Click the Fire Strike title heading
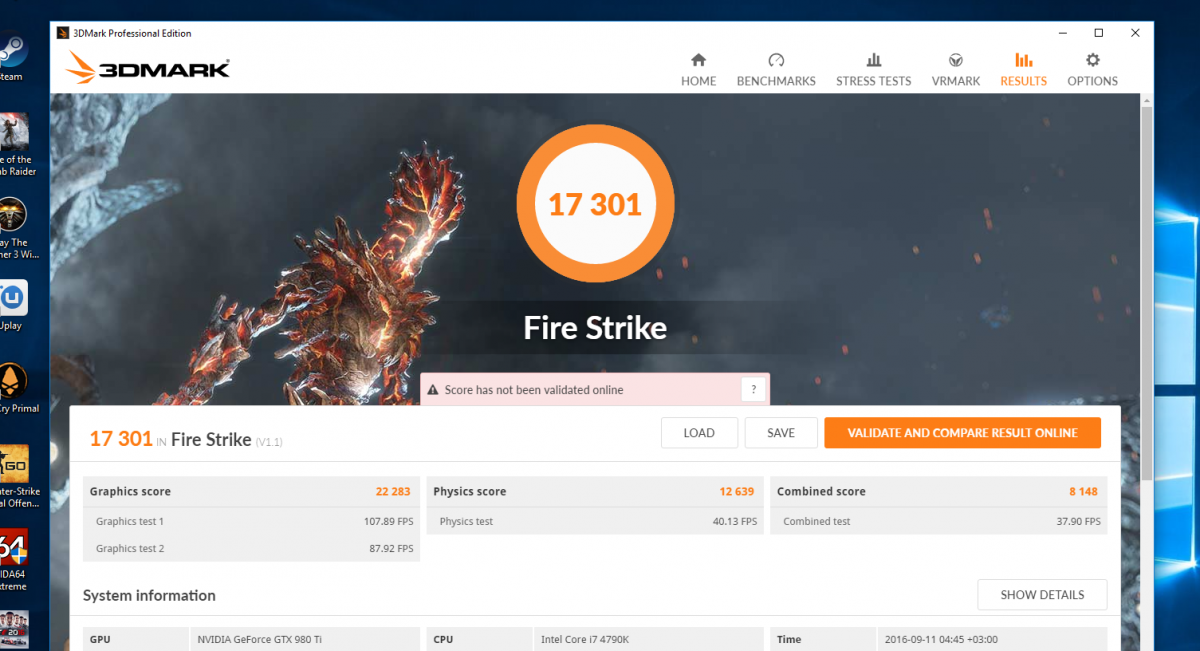Viewport: 1200px width, 651px height. coord(595,328)
